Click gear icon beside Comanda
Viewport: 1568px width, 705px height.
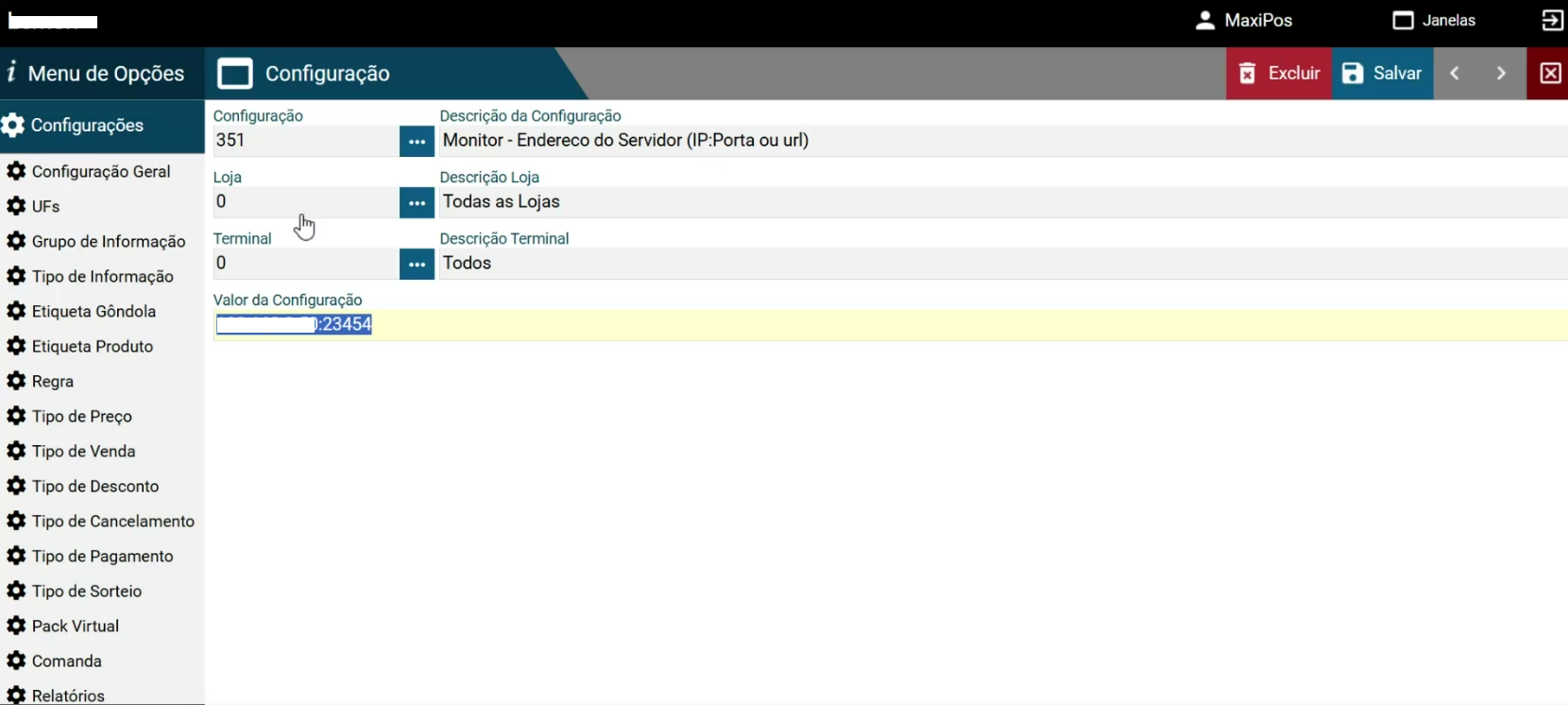pyautogui.click(x=16, y=661)
